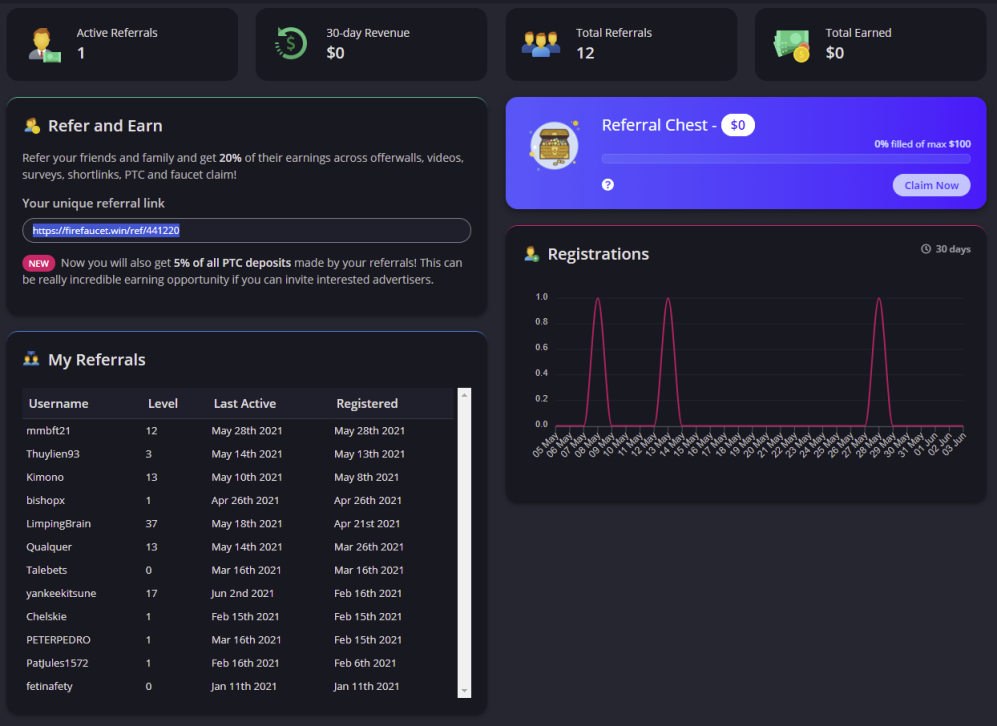Click the My Referrals panel icon
997x726 pixels.
pos(31,359)
